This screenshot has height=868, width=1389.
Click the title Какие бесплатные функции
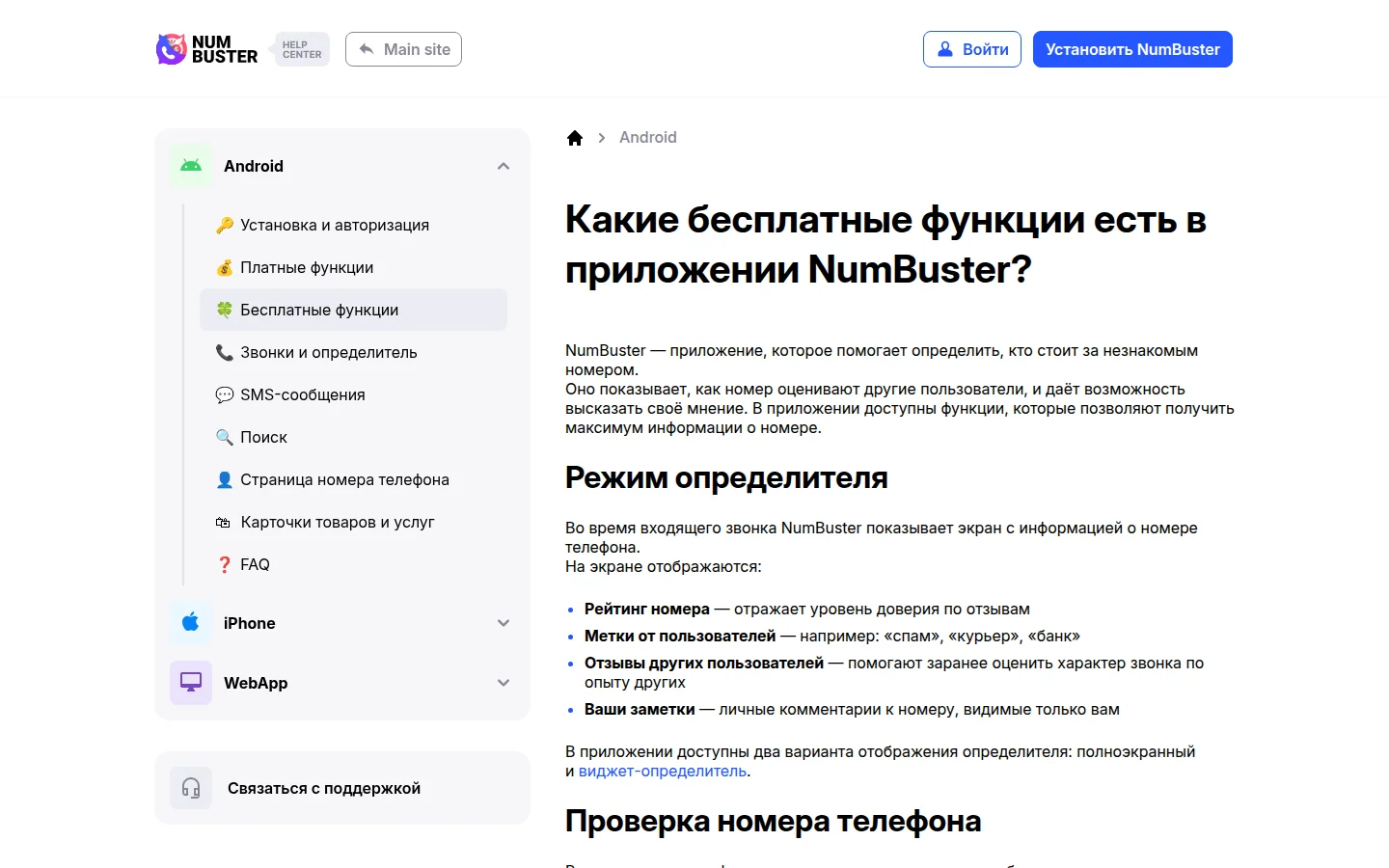tap(885, 244)
